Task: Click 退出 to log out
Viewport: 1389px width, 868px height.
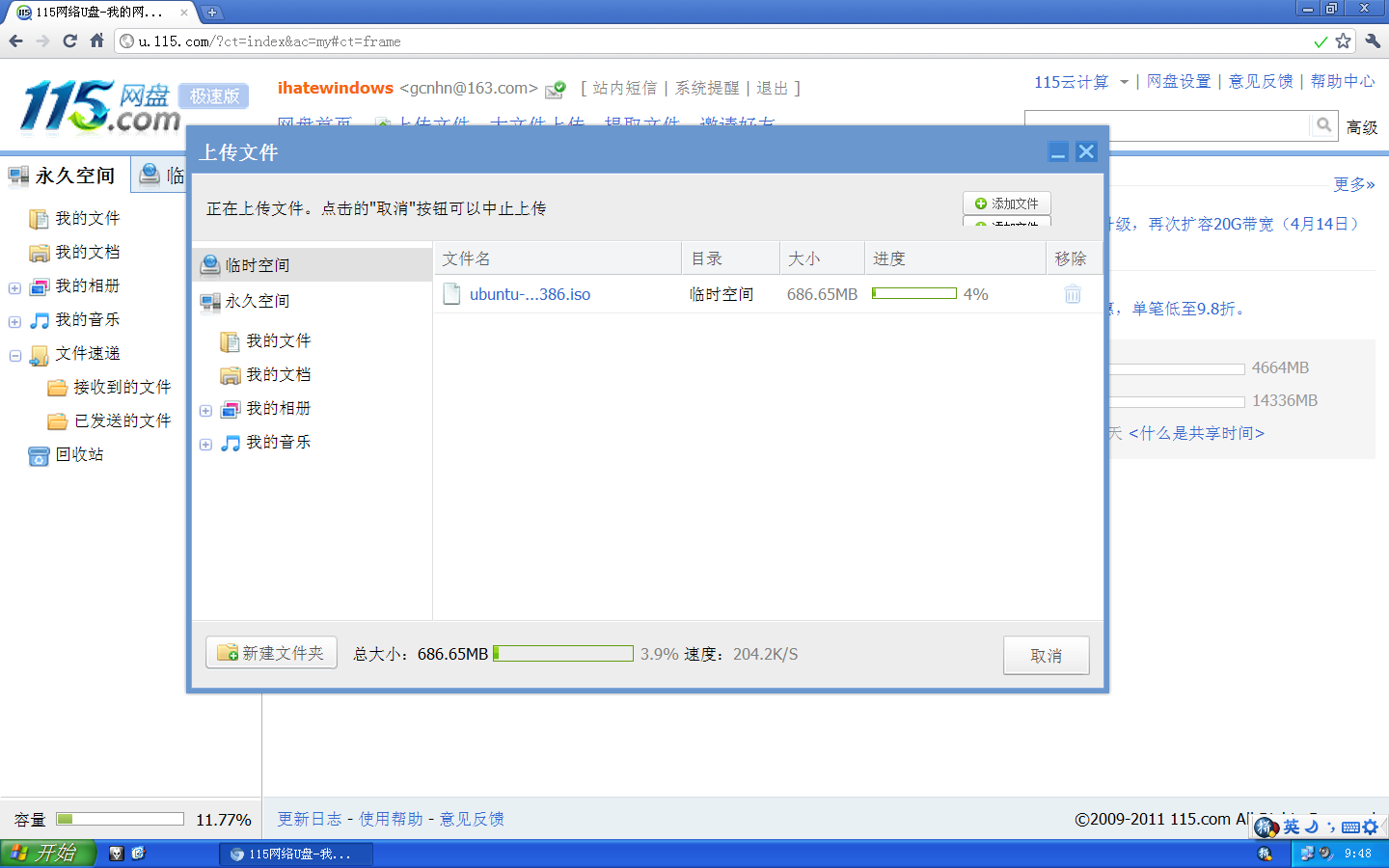Action: pos(772,88)
